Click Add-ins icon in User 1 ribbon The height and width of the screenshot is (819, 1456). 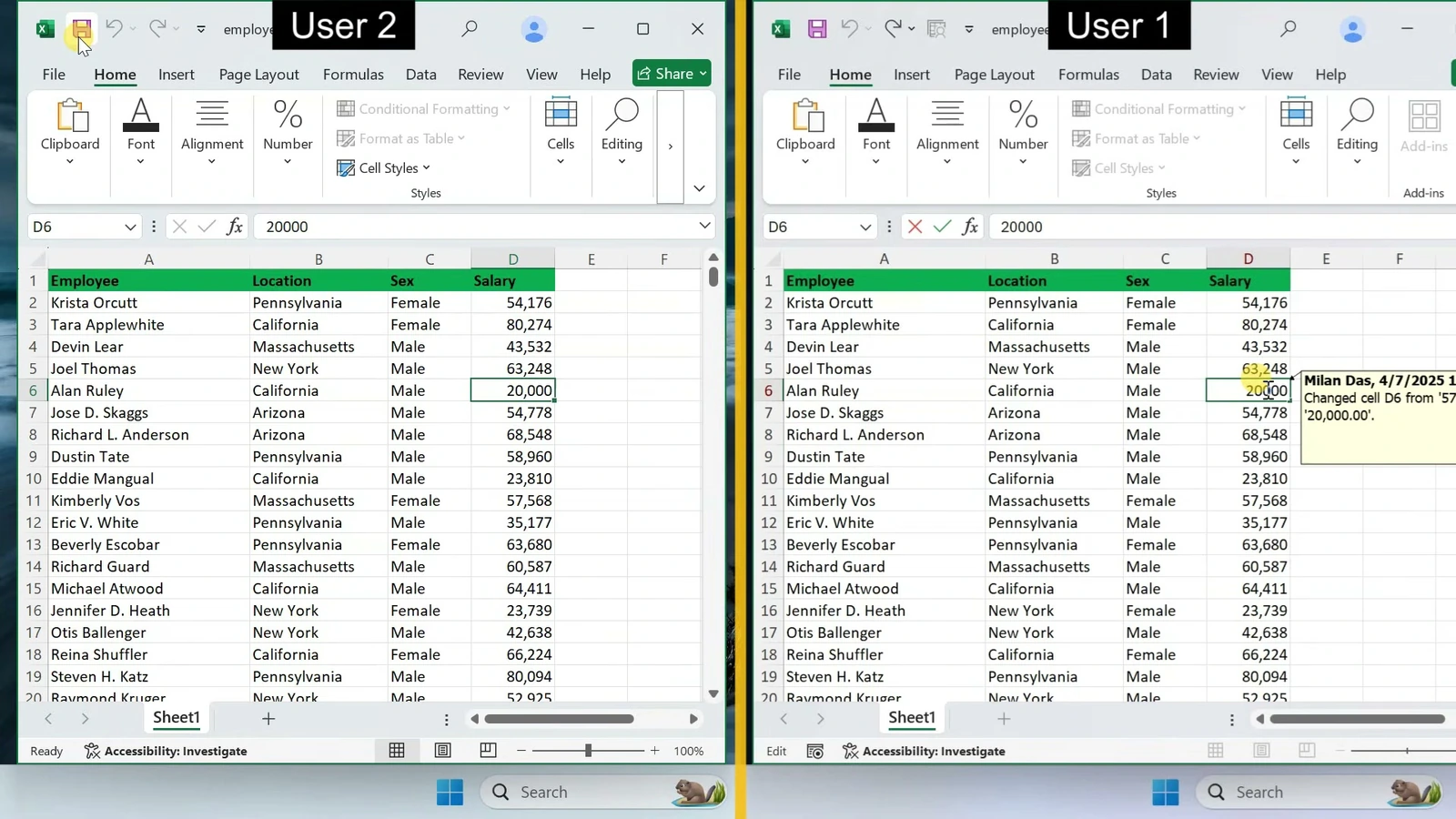[1424, 127]
